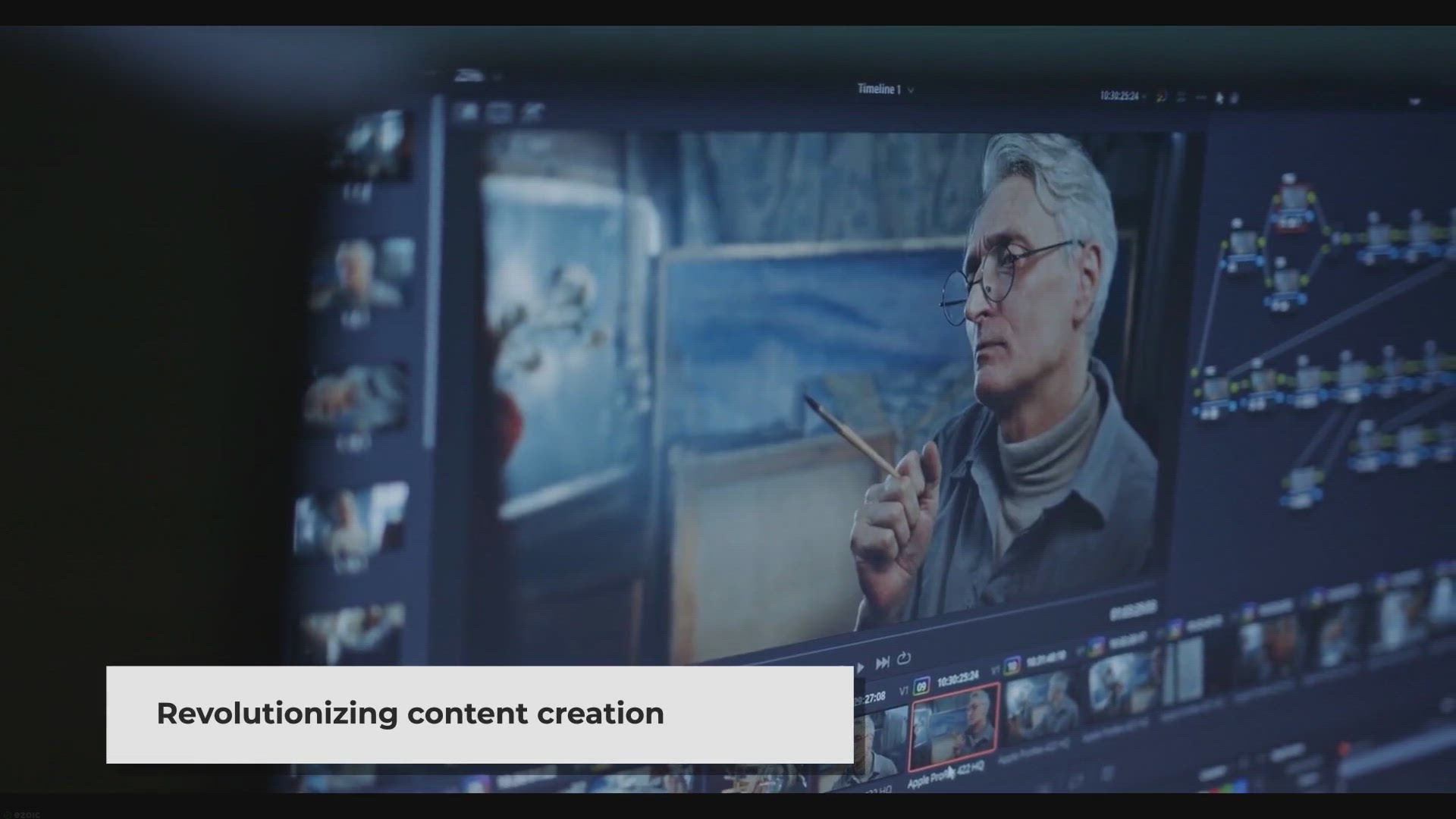Click the 10:30:25:24 timecode at viewer top-right
The width and height of the screenshot is (1456, 819).
pyautogui.click(x=1120, y=96)
